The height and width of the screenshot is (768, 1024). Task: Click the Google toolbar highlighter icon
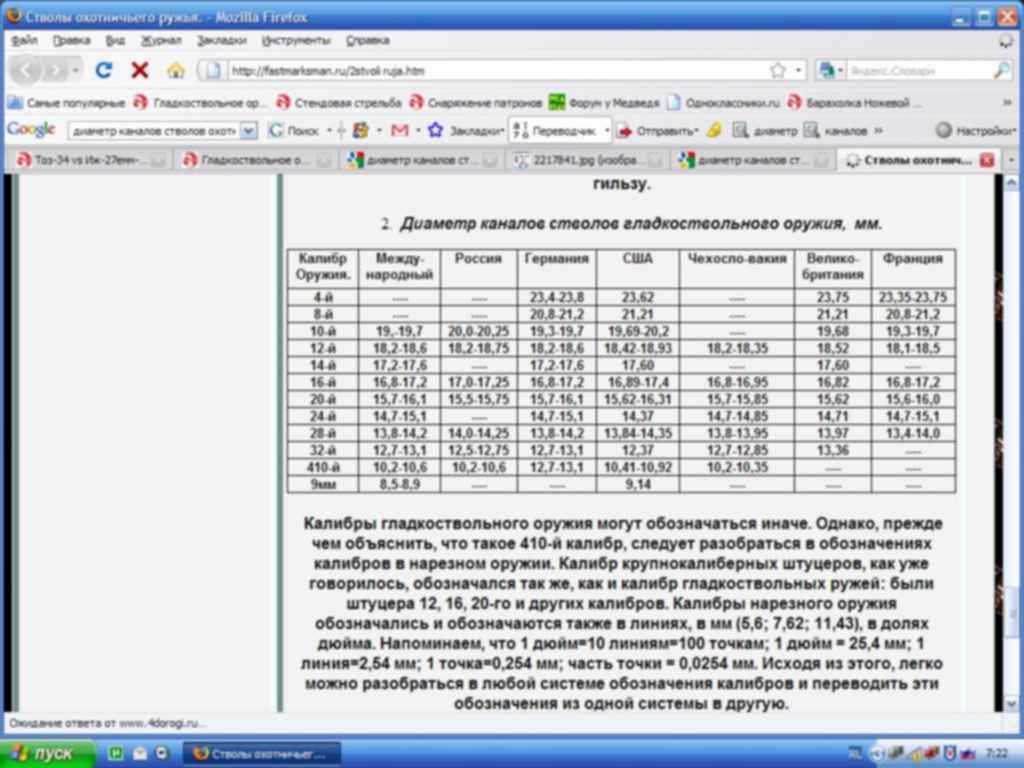(x=713, y=130)
